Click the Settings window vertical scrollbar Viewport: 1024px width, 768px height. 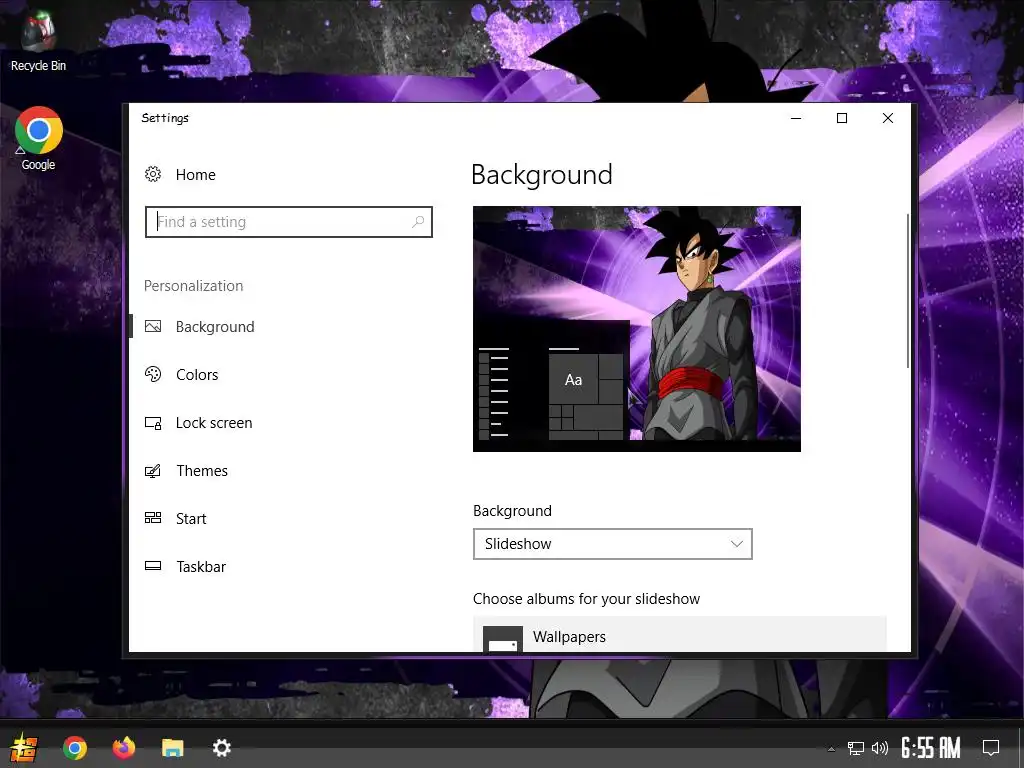908,291
